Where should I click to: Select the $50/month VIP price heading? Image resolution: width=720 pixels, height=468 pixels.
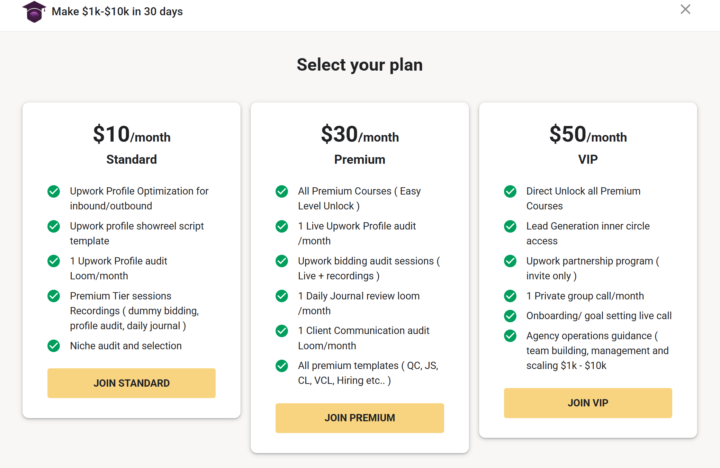click(x=588, y=135)
